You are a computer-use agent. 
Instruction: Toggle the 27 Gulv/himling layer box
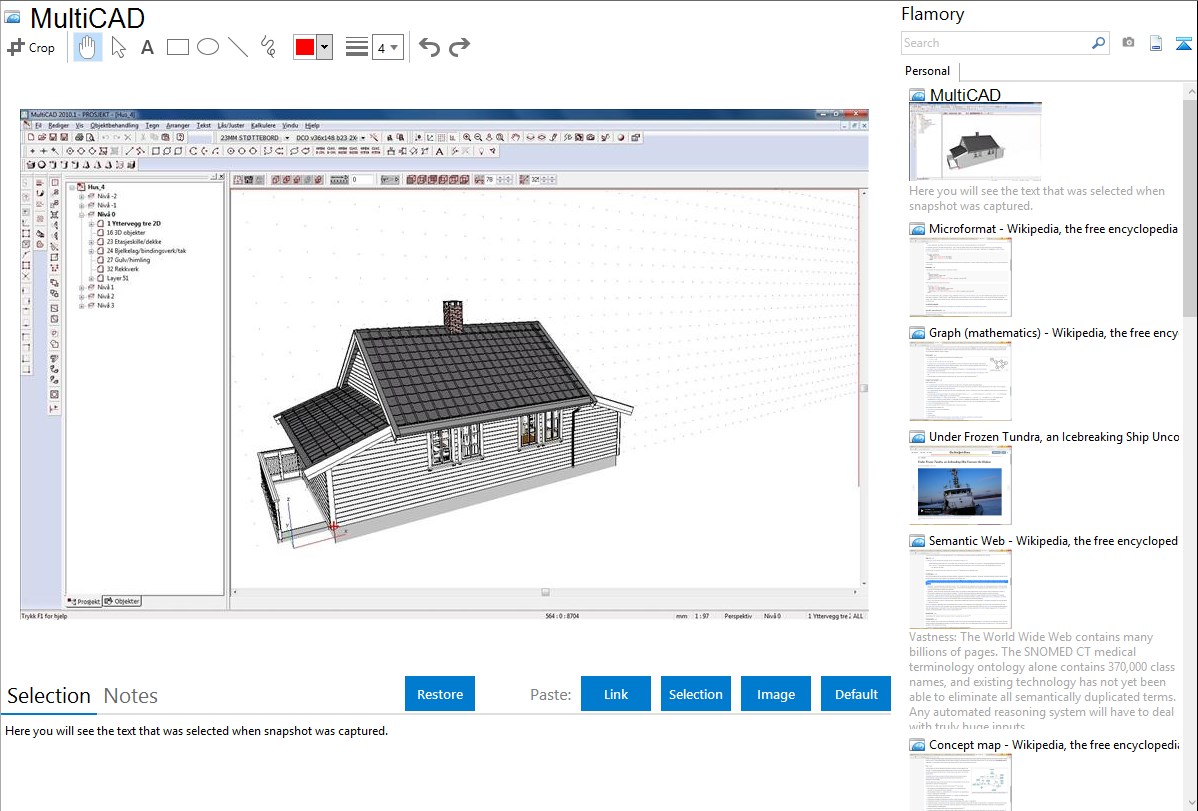(x=100, y=260)
